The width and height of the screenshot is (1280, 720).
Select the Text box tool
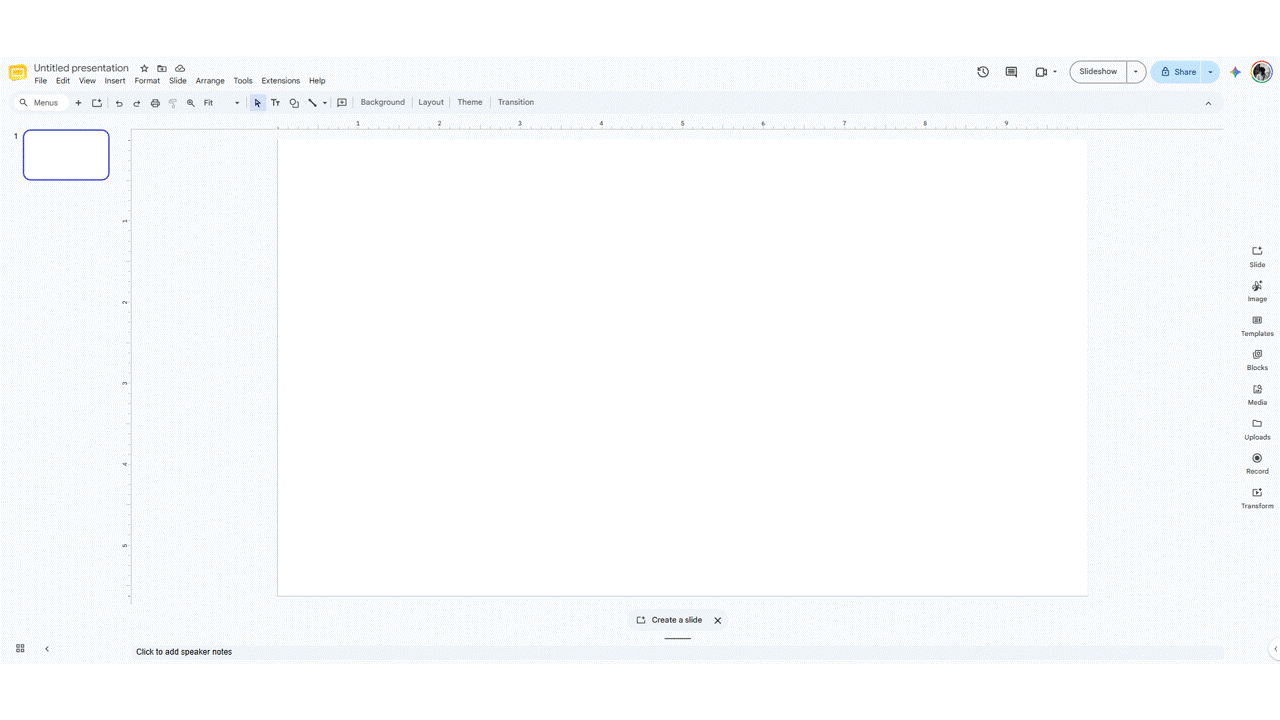coord(275,103)
